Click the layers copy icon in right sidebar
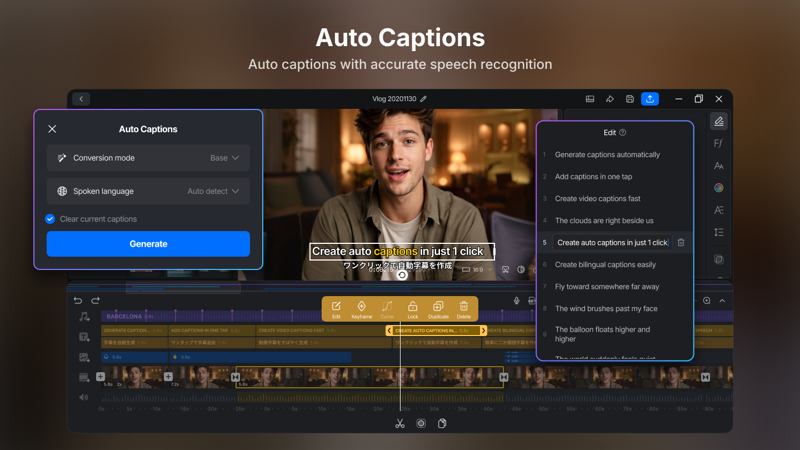800x450 pixels. [718, 259]
